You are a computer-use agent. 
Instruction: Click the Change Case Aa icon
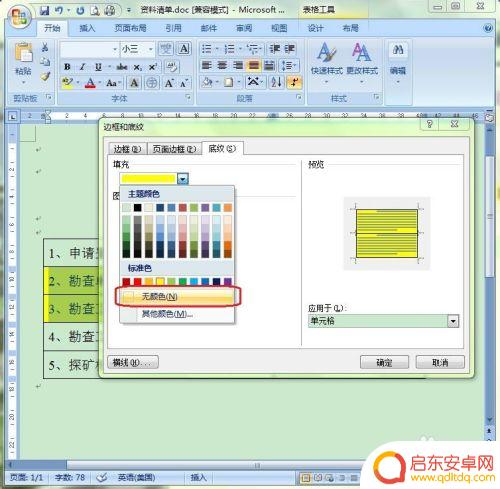point(111,83)
